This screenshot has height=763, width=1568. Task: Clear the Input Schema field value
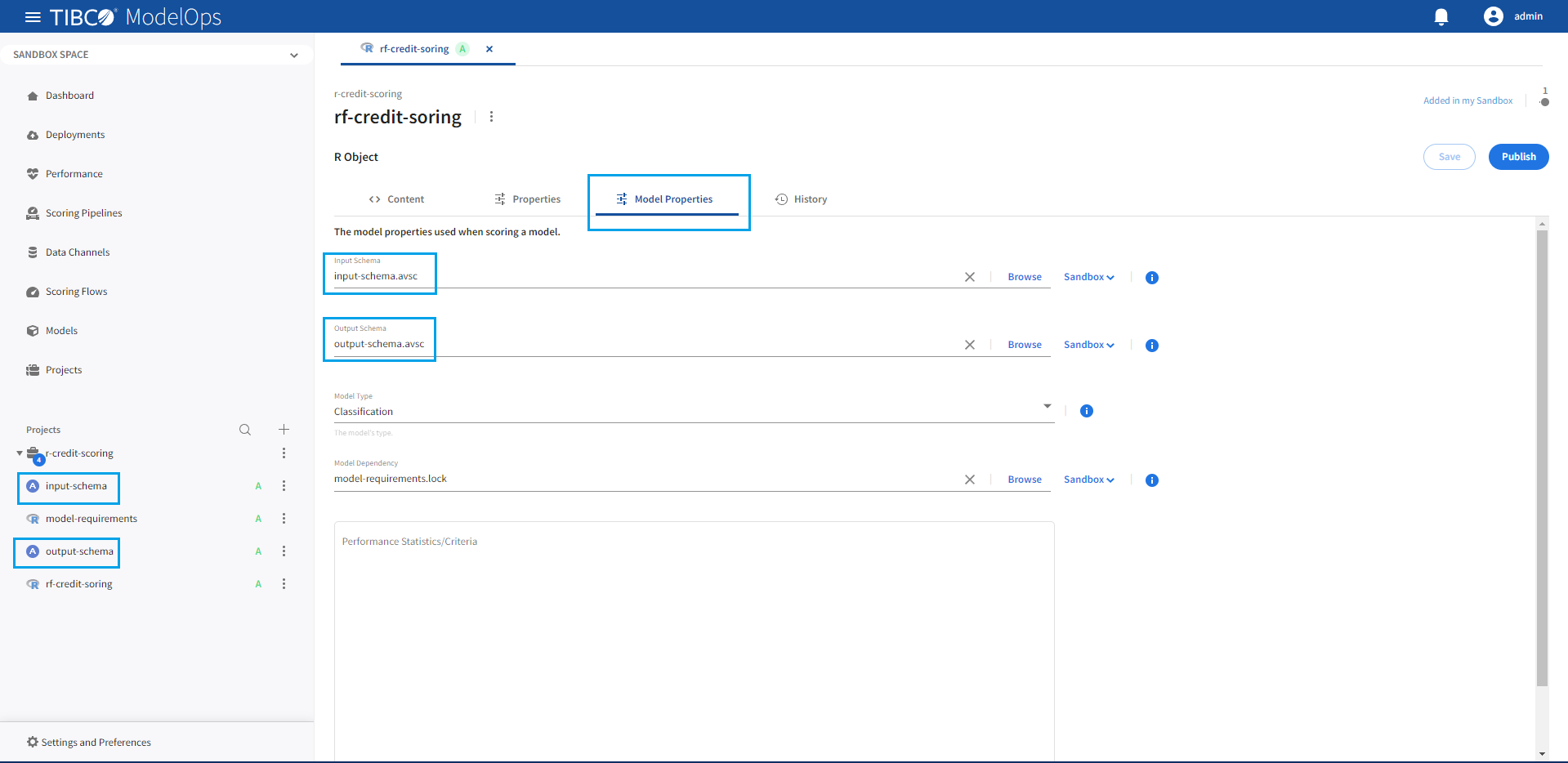(969, 277)
